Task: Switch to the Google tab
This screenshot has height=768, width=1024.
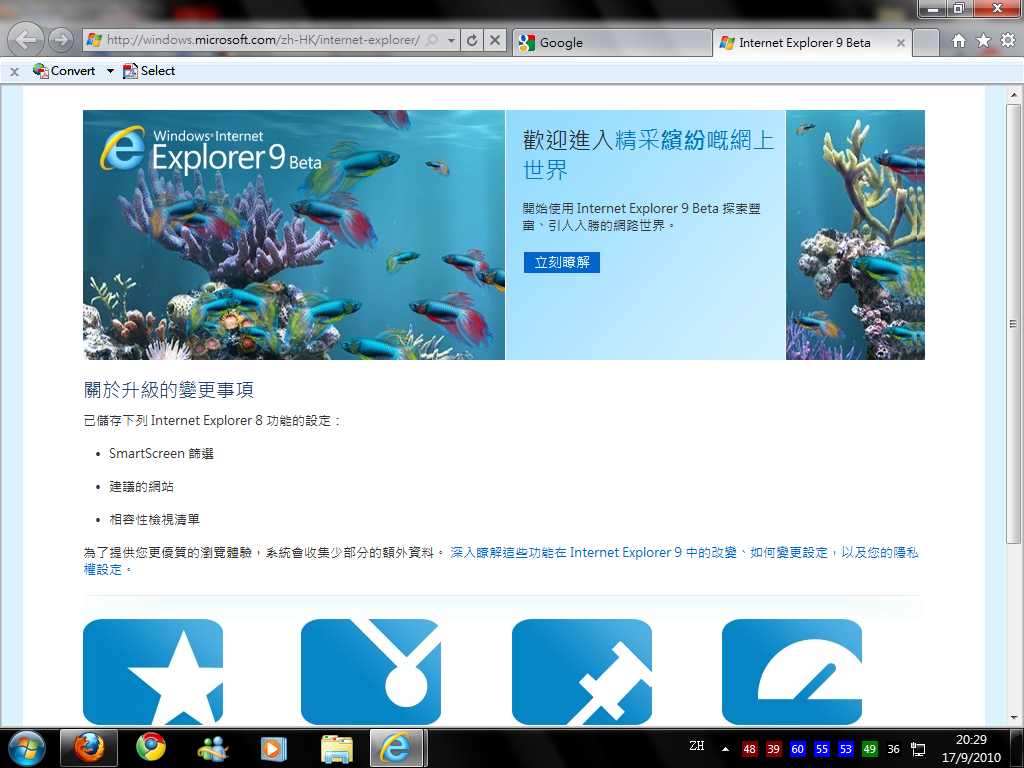Action: coord(612,42)
